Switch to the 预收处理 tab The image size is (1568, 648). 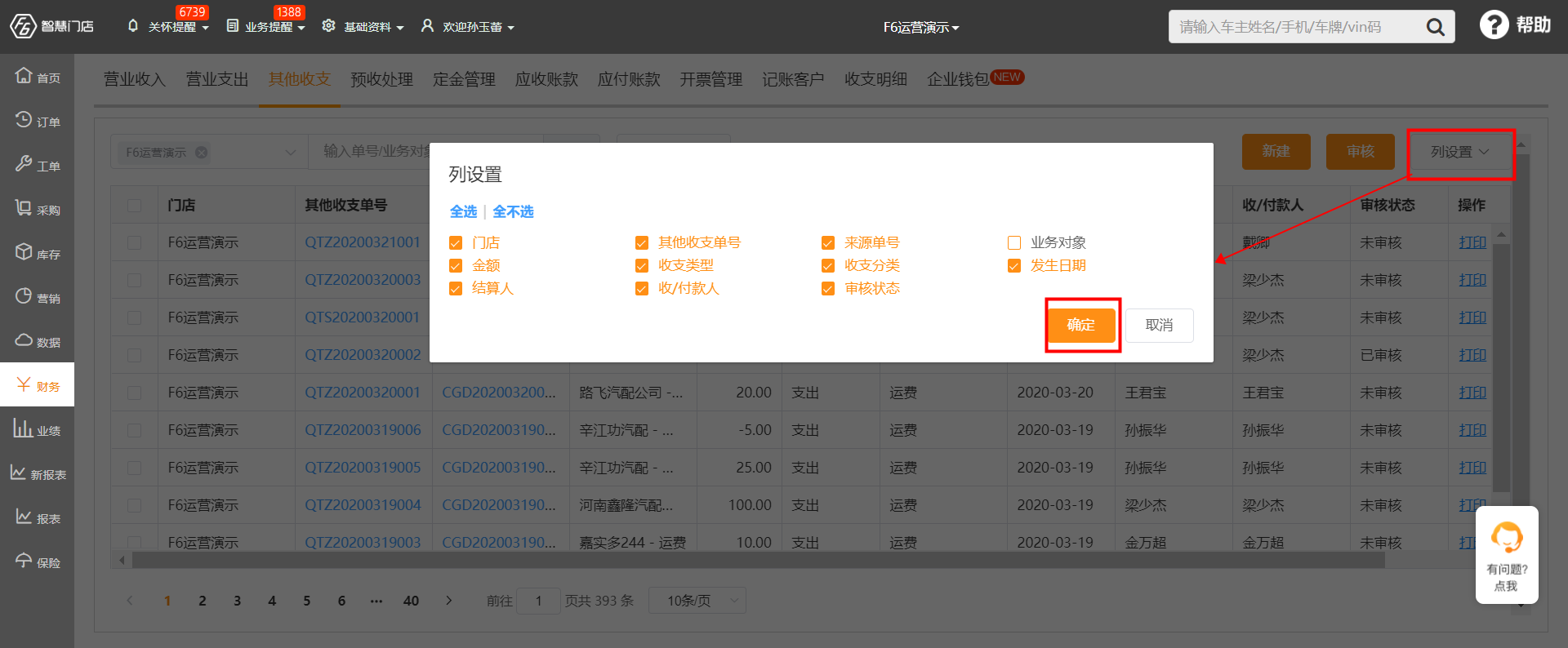381,79
